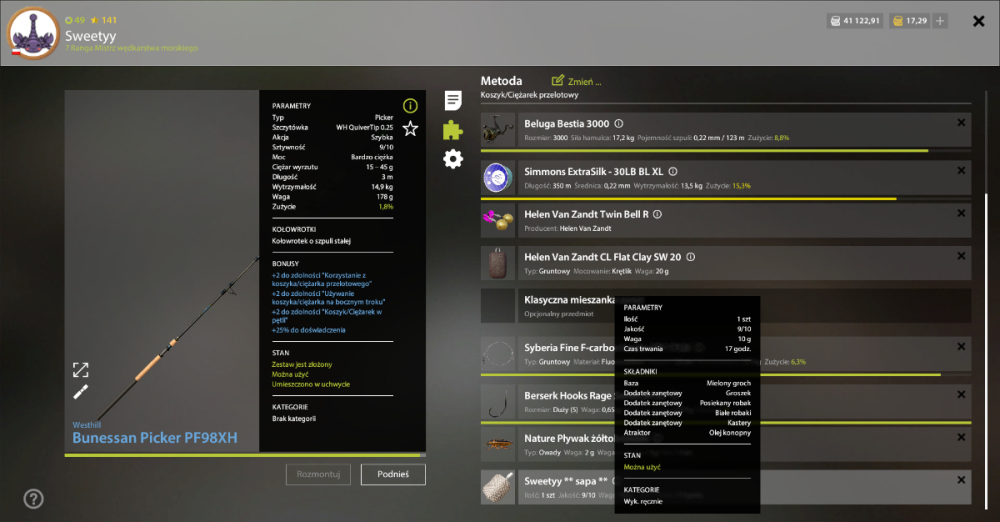This screenshot has height=522, width=1000.
Task: Show rod parameters info icon
Action: pos(410,106)
